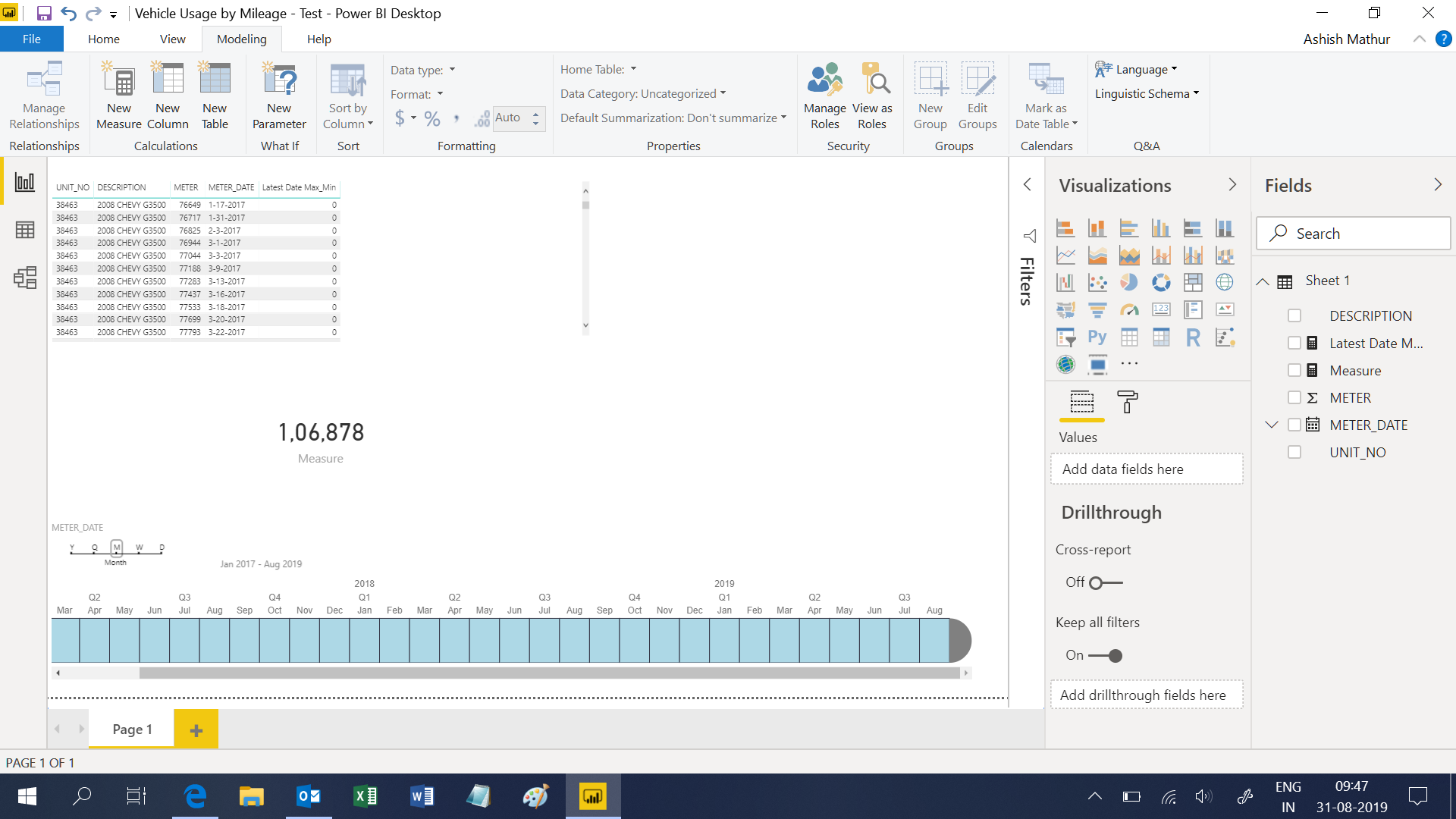
Task: Switch to the Home ribbon tab
Action: 104,39
